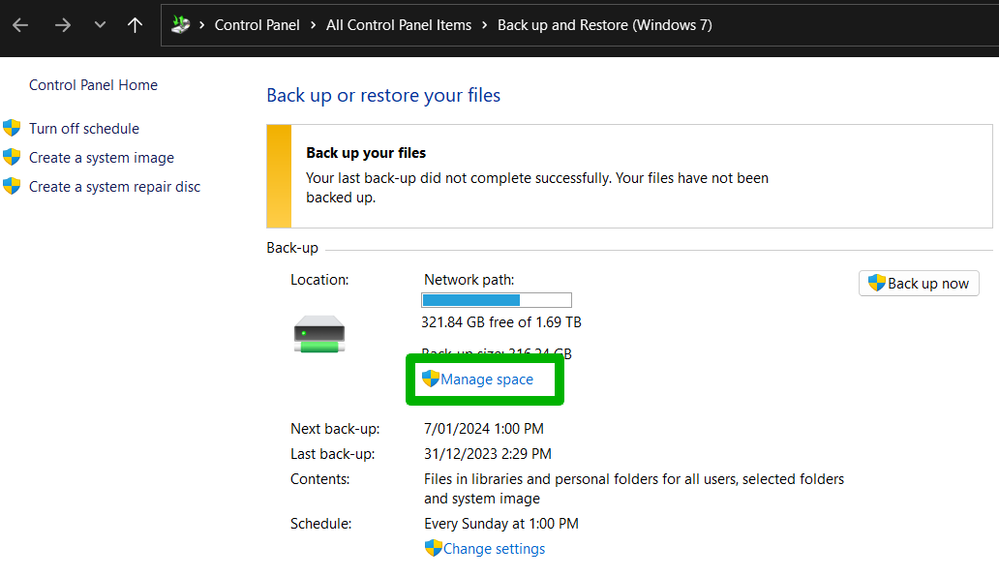The image size is (999, 578).
Task: Click the shield icon beside Create a system repair disc
Action: pos(12,186)
